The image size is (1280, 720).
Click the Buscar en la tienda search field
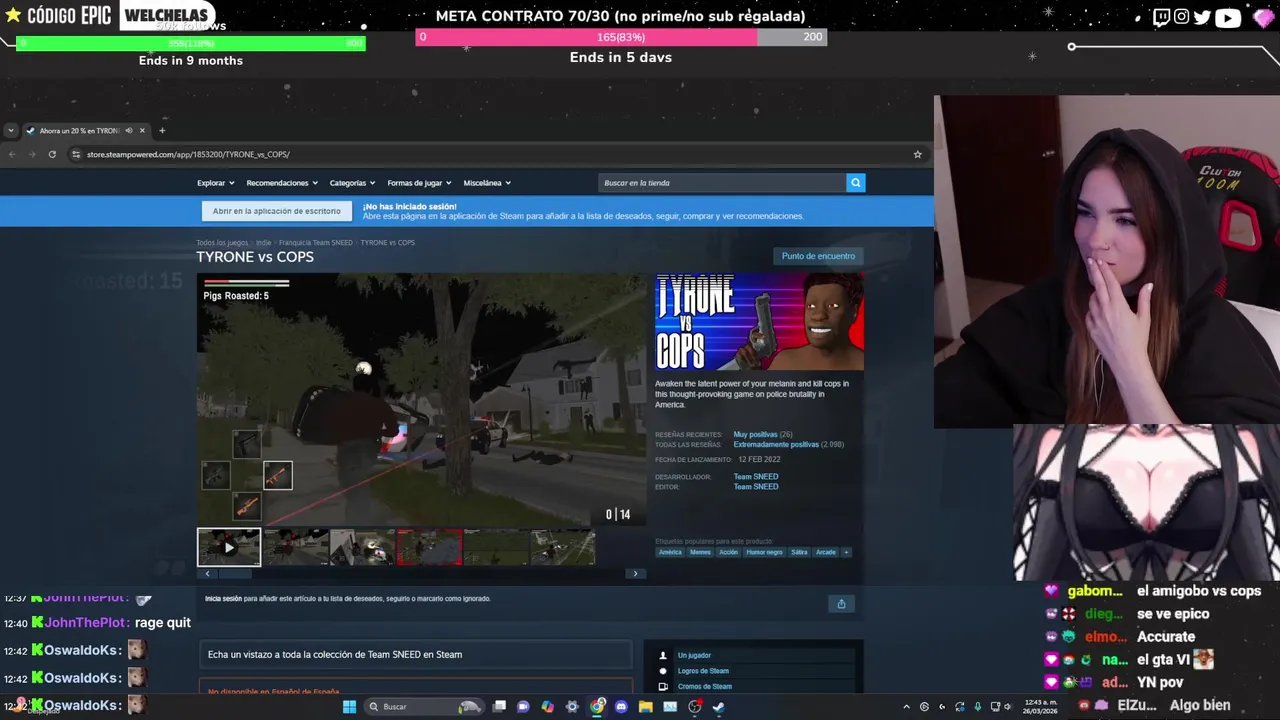[722, 183]
